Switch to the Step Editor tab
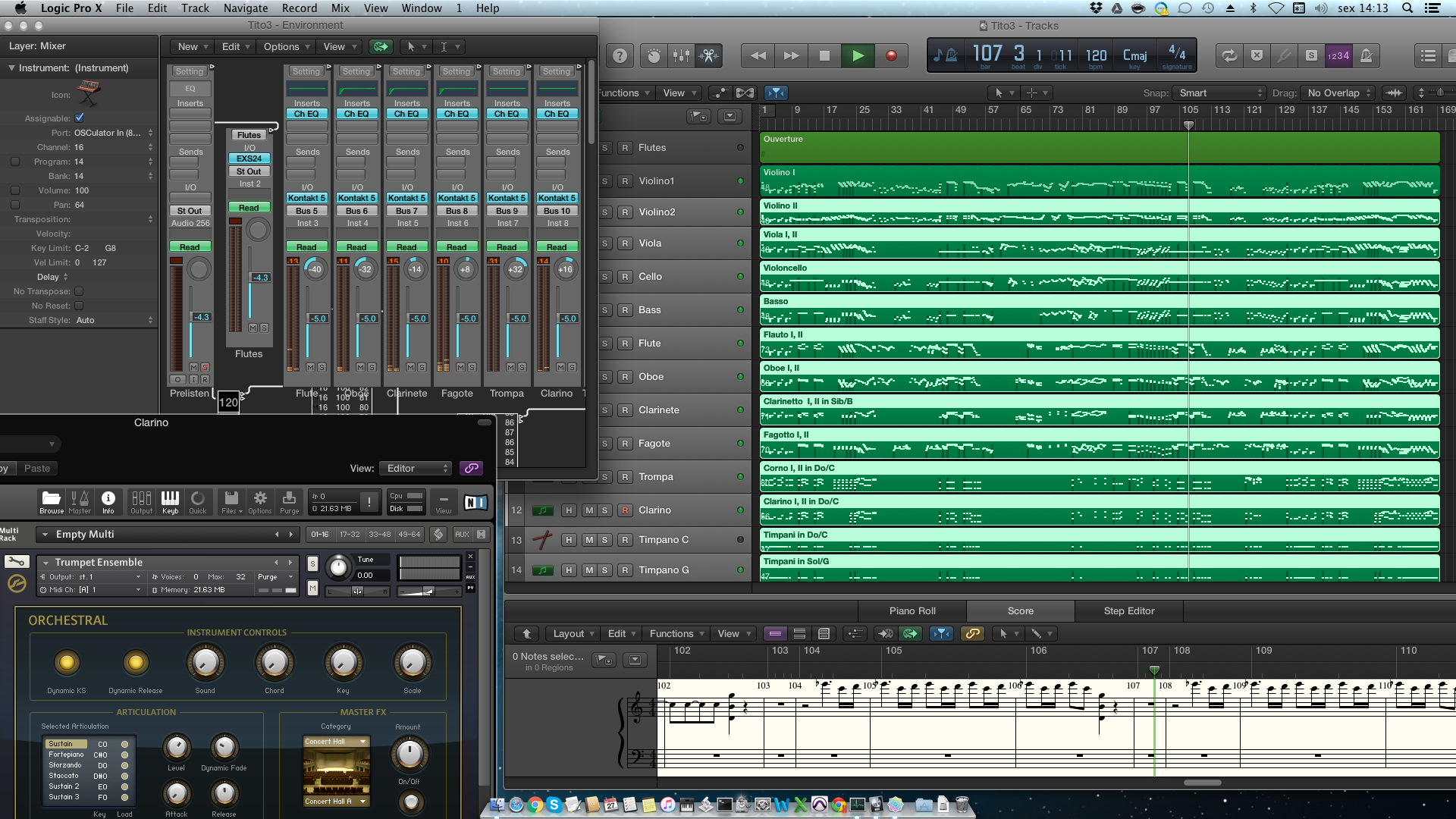Screen dimensions: 1456x819 tap(1129, 610)
